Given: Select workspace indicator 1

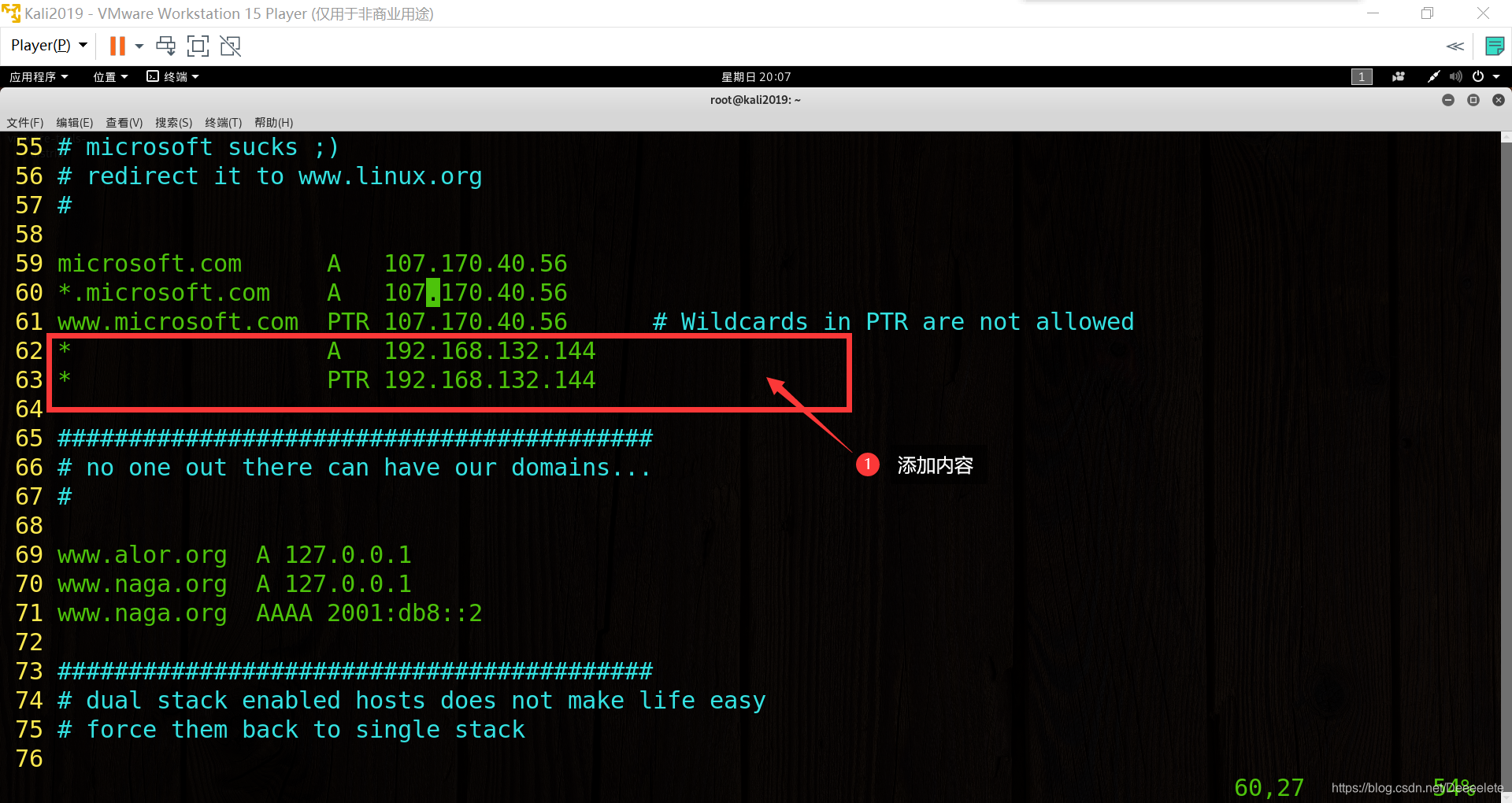Looking at the screenshot, I should [x=1362, y=76].
